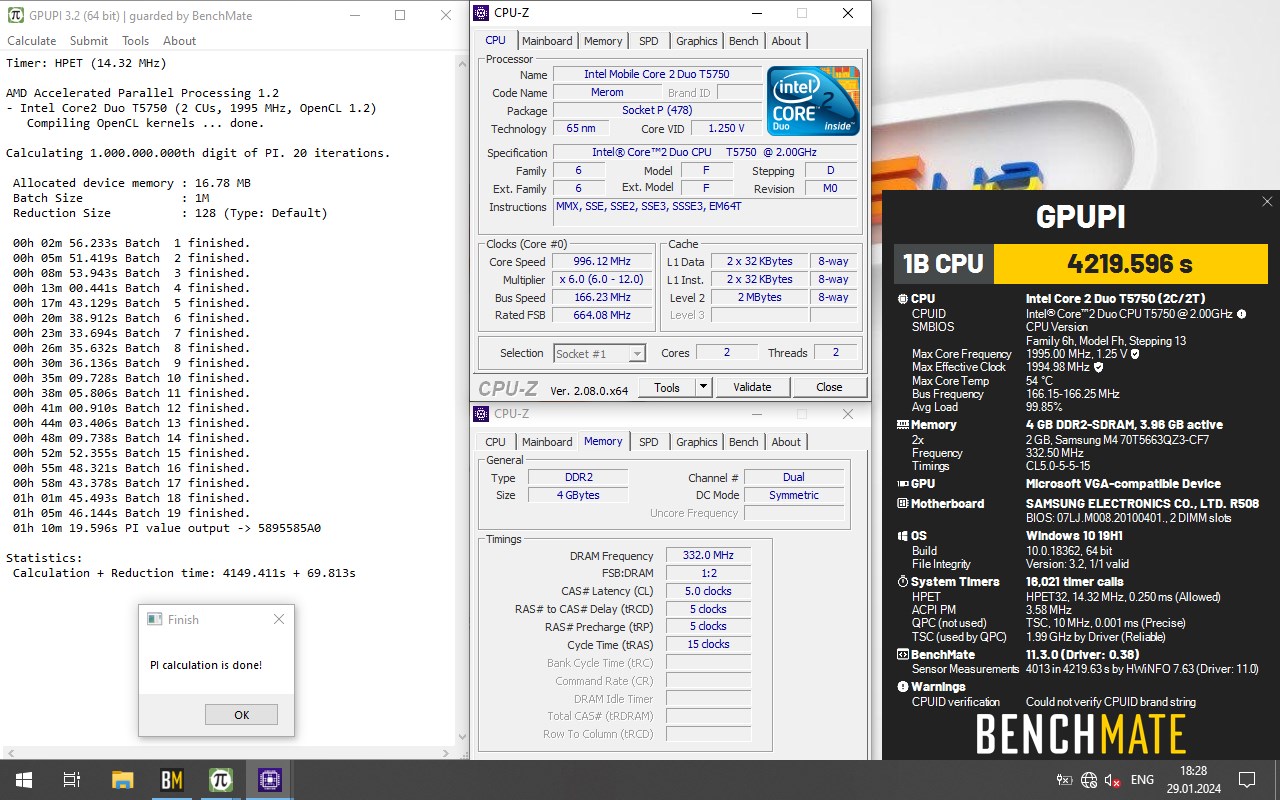1280x800 pixels.
Task: Click the 4219.596 s score value
Action: point(1130,264)
